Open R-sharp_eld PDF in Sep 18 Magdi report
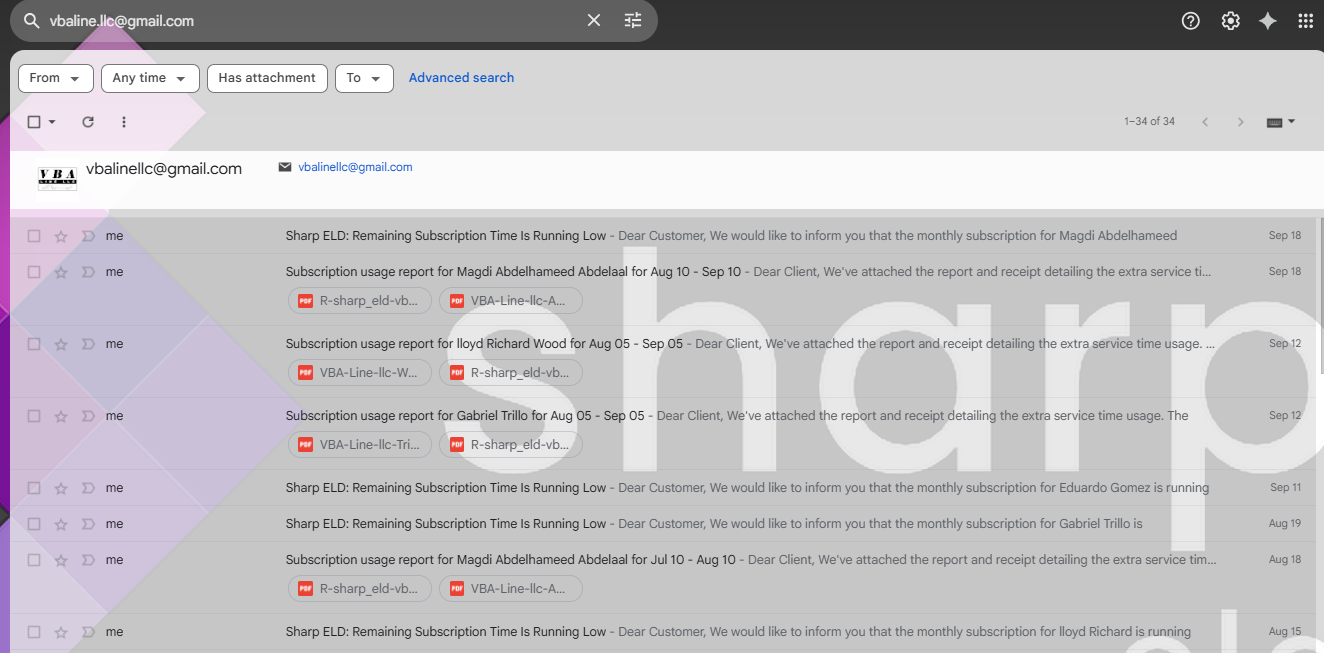The width and height of the screenshot is (1324, 653). (360, 301)
